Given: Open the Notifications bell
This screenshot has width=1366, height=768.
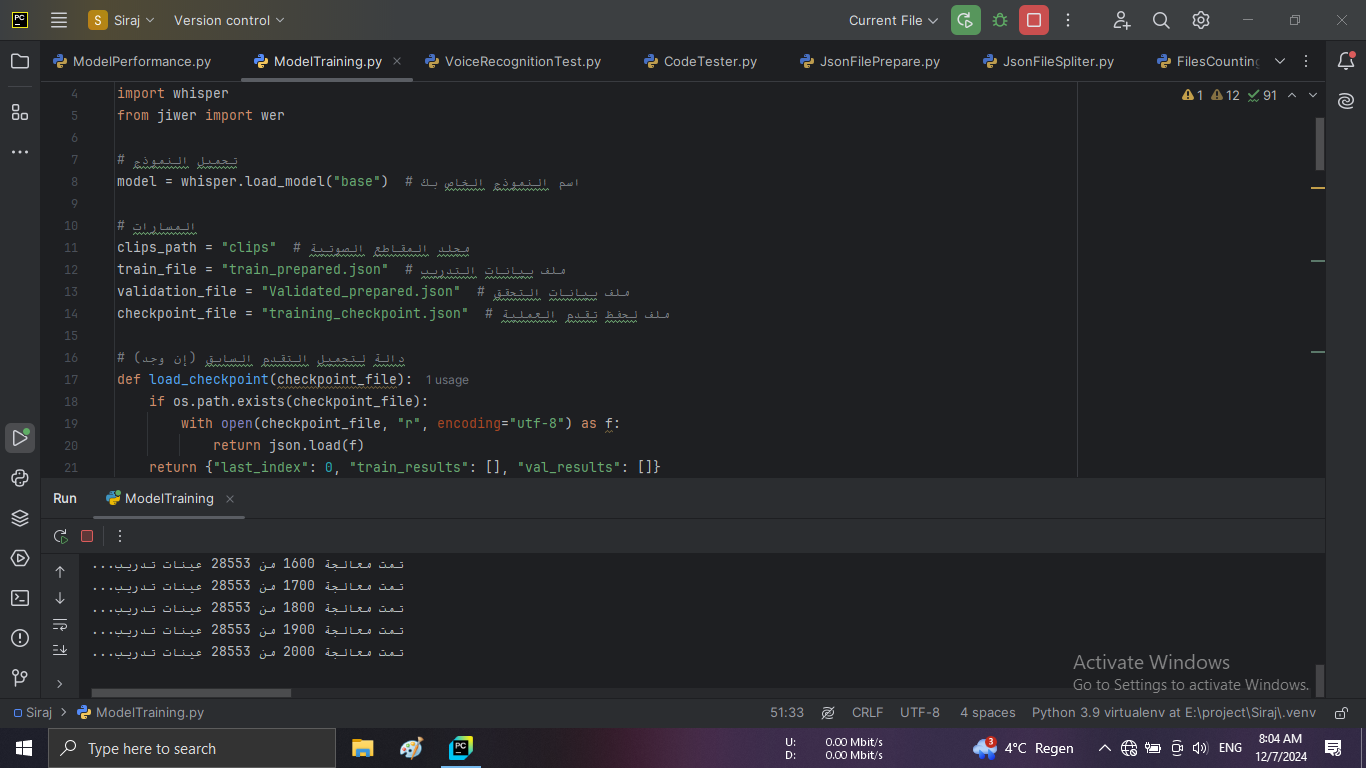Looking at the screenshot, I should [x=1346, y=61].
